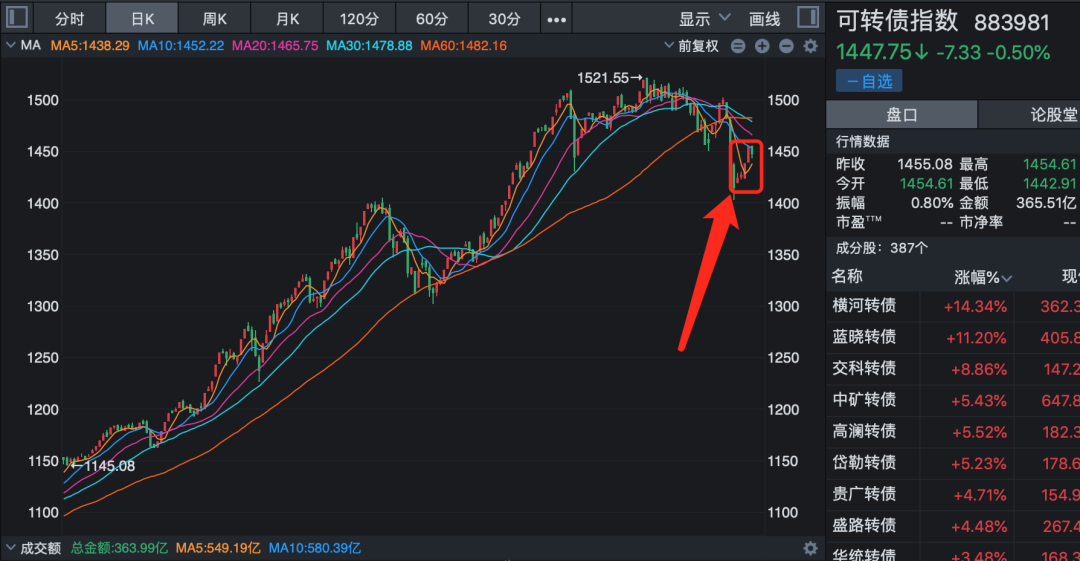The image size is (1080, 561).
Task: Open 贵广转债 in the list
Action: pos(864,494)
